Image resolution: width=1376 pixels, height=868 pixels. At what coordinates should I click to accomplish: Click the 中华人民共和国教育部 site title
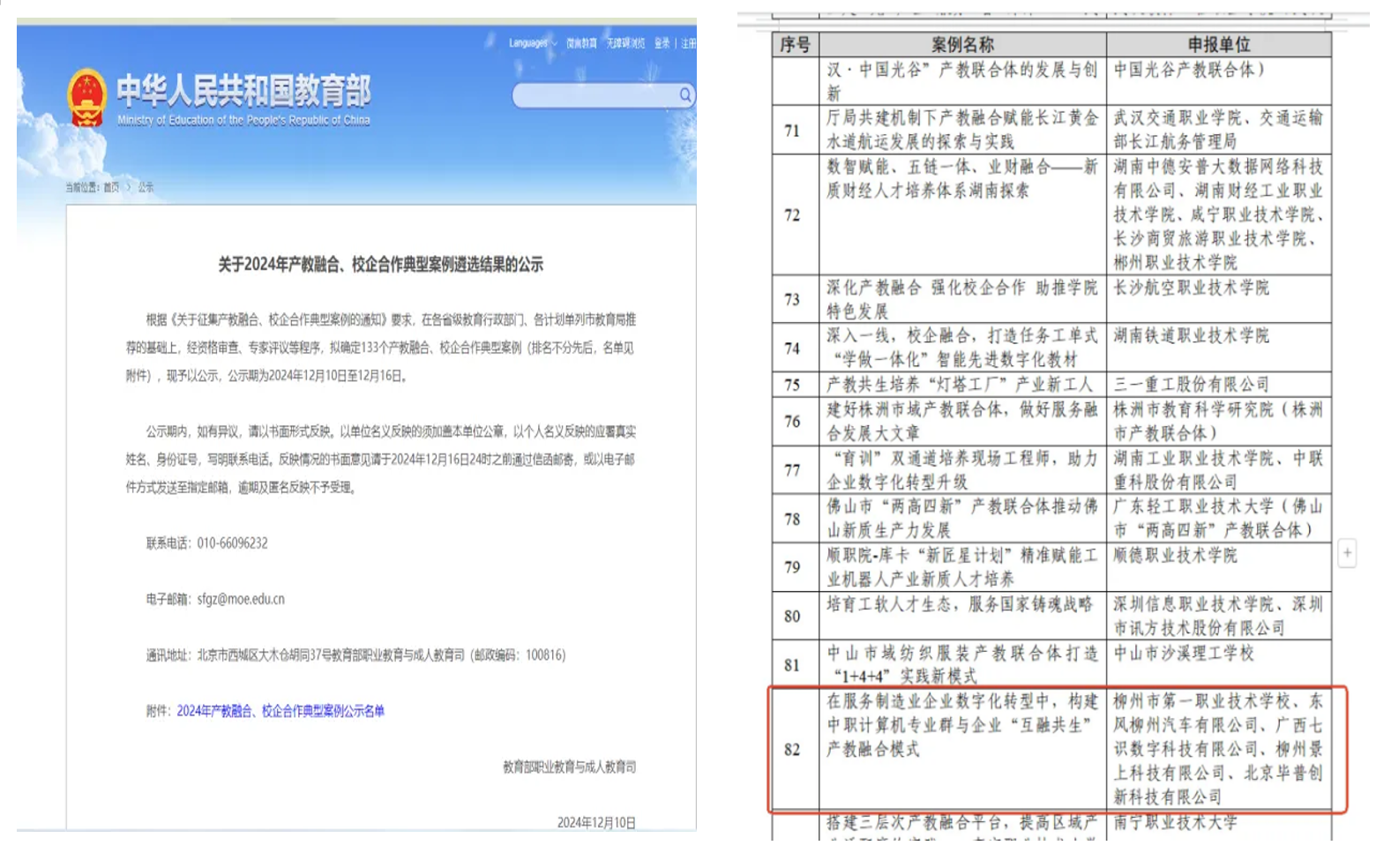point(243,90)
